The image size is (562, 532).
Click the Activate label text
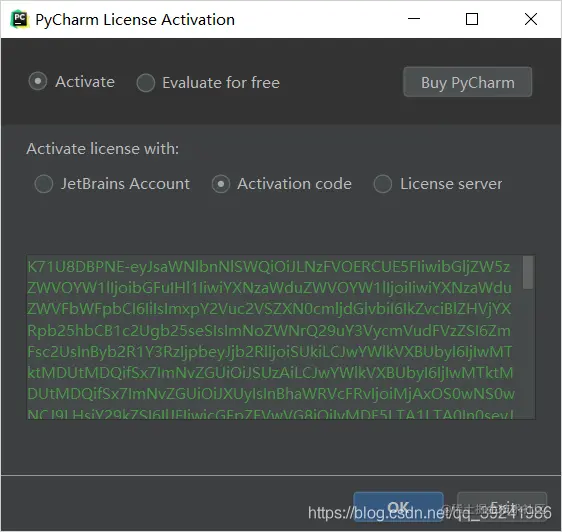85,82
